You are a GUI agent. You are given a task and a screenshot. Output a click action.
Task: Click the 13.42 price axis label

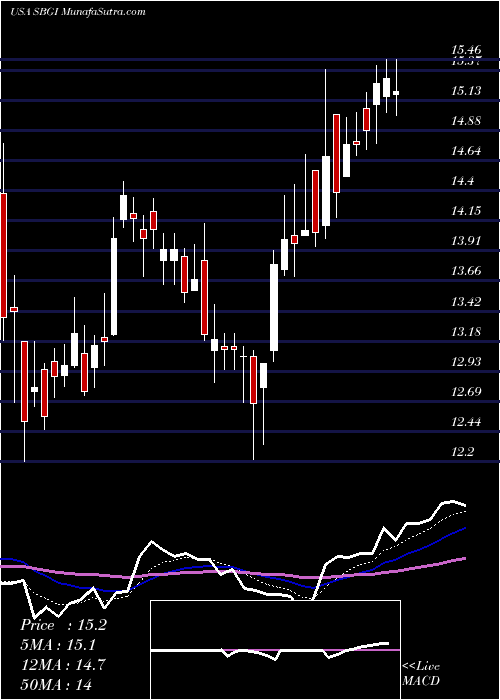(466, 302)
